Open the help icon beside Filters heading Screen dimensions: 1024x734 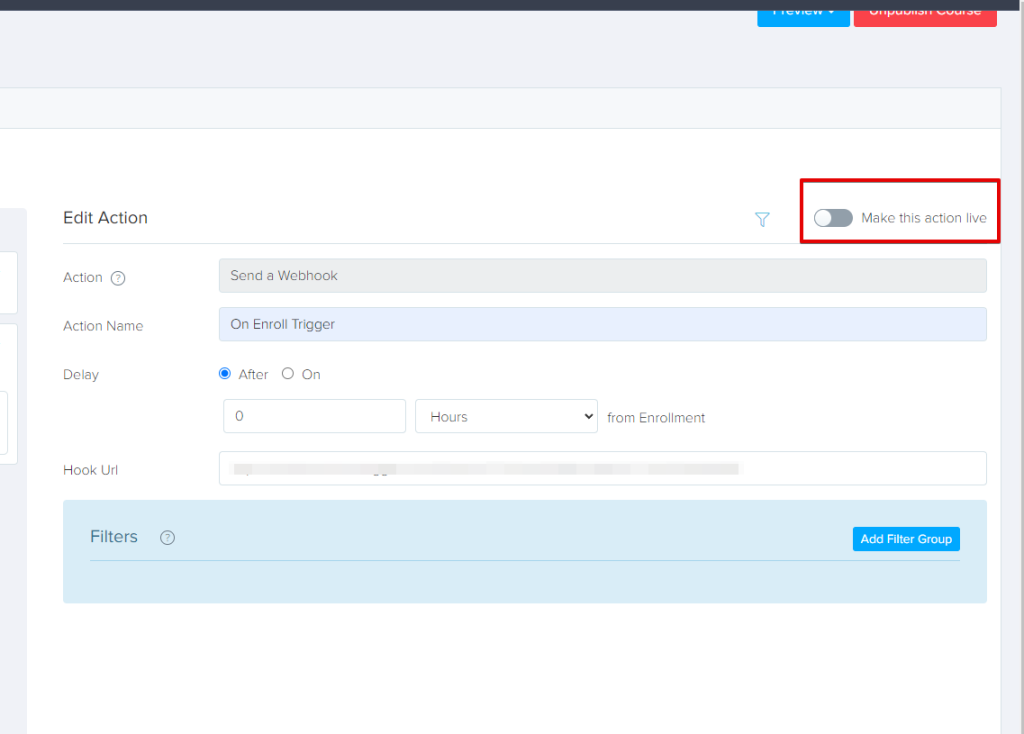167,538
